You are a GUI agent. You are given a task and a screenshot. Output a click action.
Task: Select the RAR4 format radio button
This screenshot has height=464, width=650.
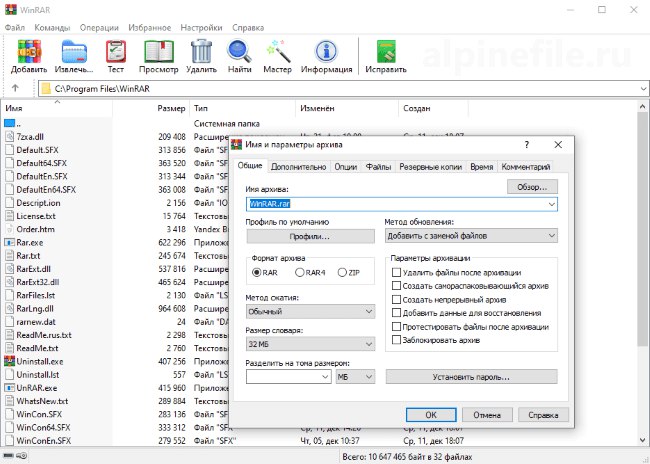click(x=299, y=272)
